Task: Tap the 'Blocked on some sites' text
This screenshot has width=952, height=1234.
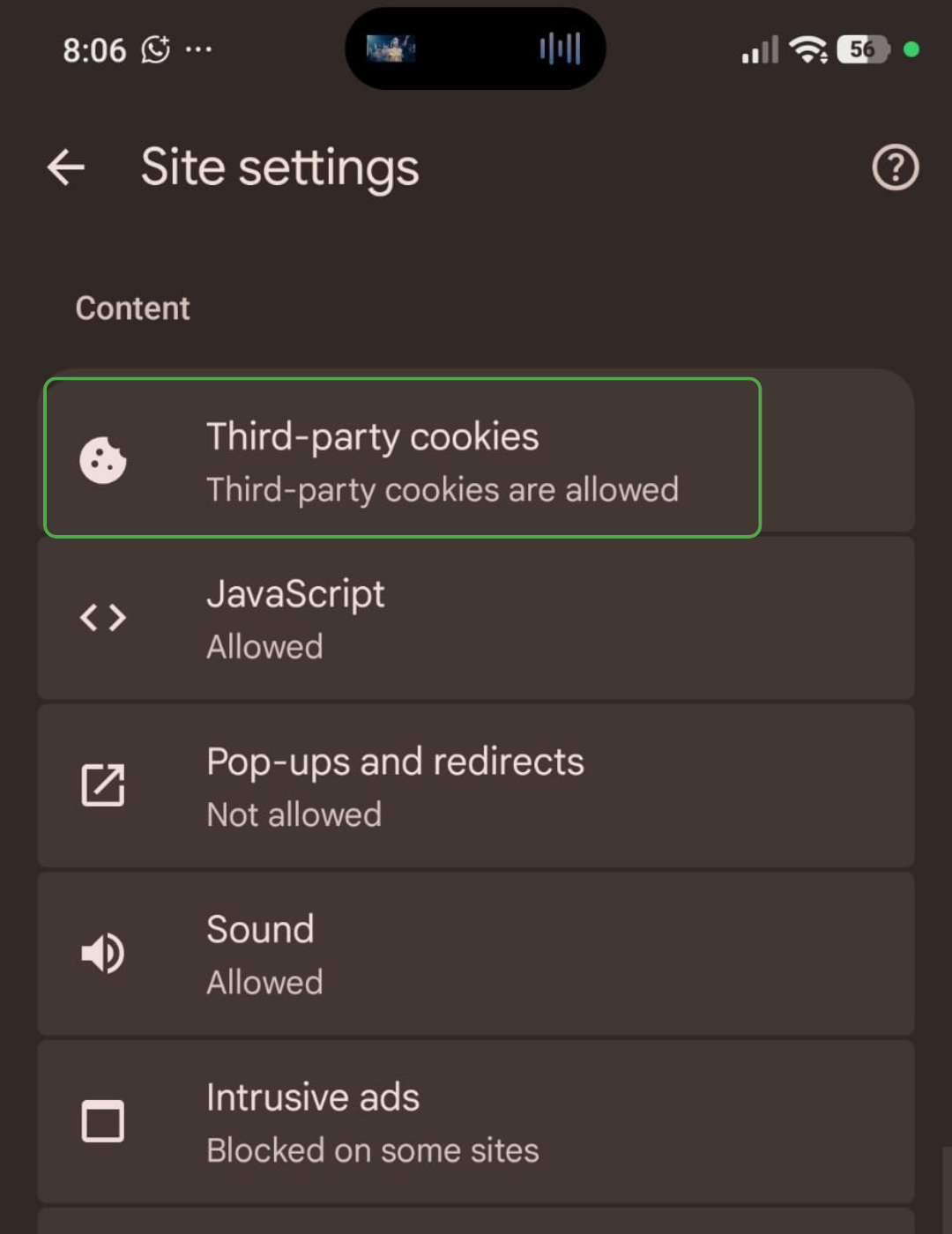Action: coord(373,1150)
